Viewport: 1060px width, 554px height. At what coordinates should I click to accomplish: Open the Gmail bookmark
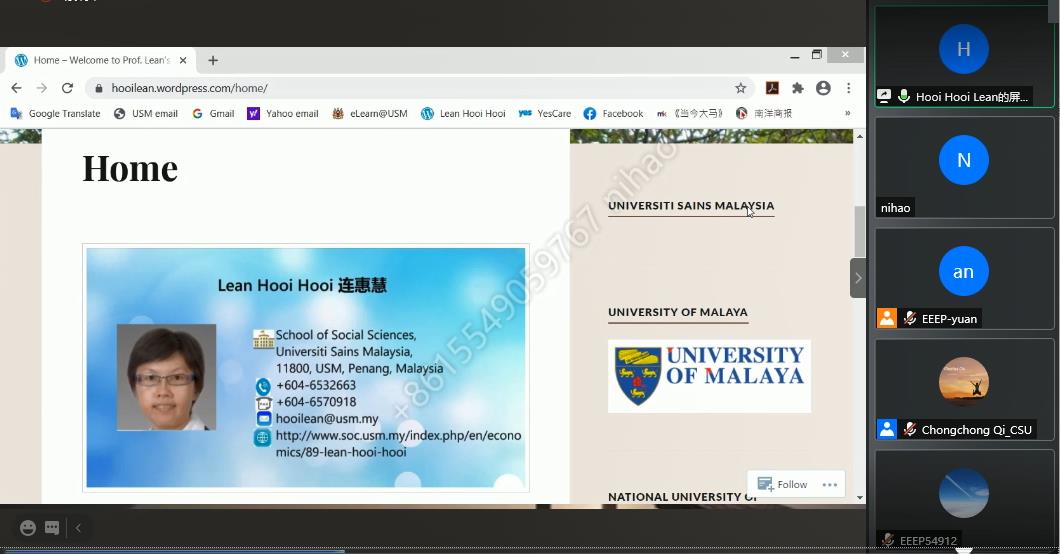[x=214, y=114]
